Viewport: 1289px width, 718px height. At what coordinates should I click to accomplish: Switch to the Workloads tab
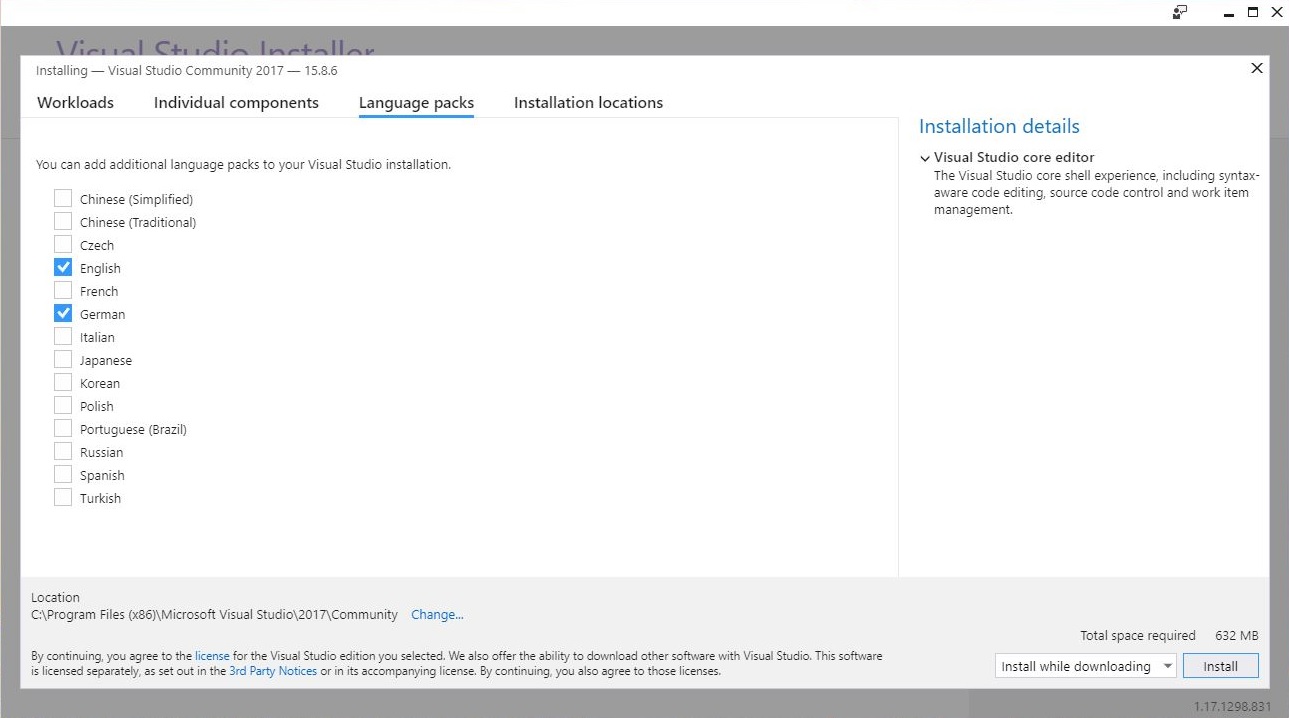[x=76, y=102]
